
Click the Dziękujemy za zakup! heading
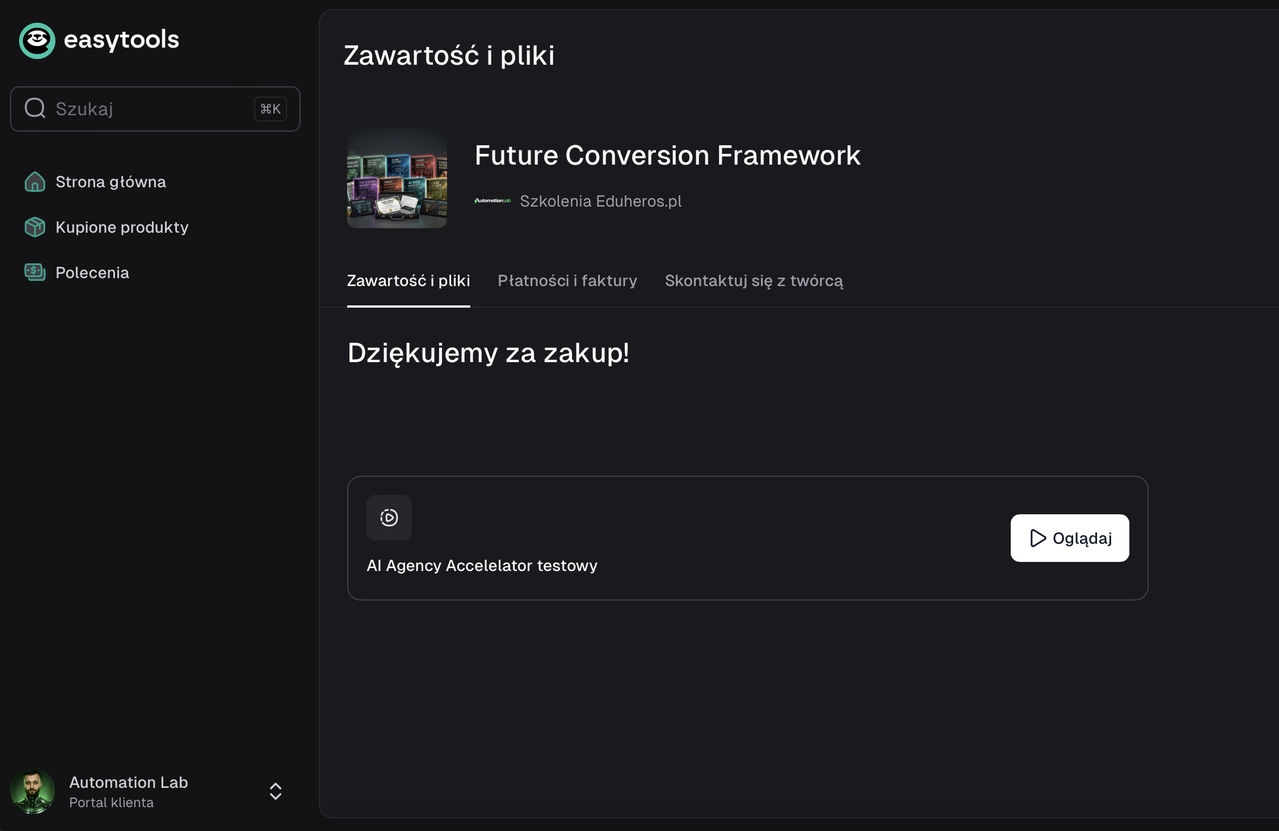tap(488, 353)
